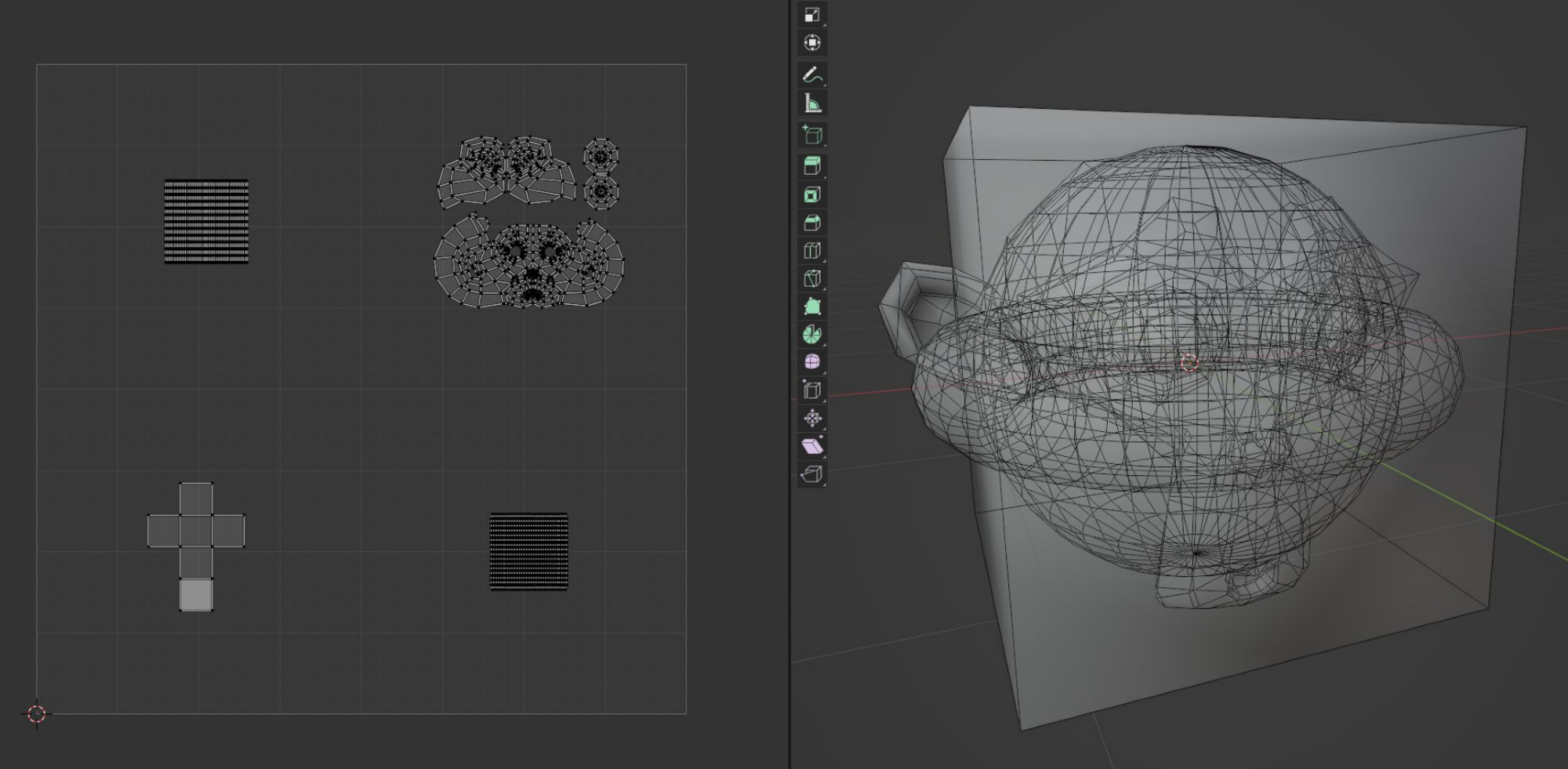Viewport: 1568px width, 769px height.
Task: Select the Extrude Region tool
Action: 812,166
